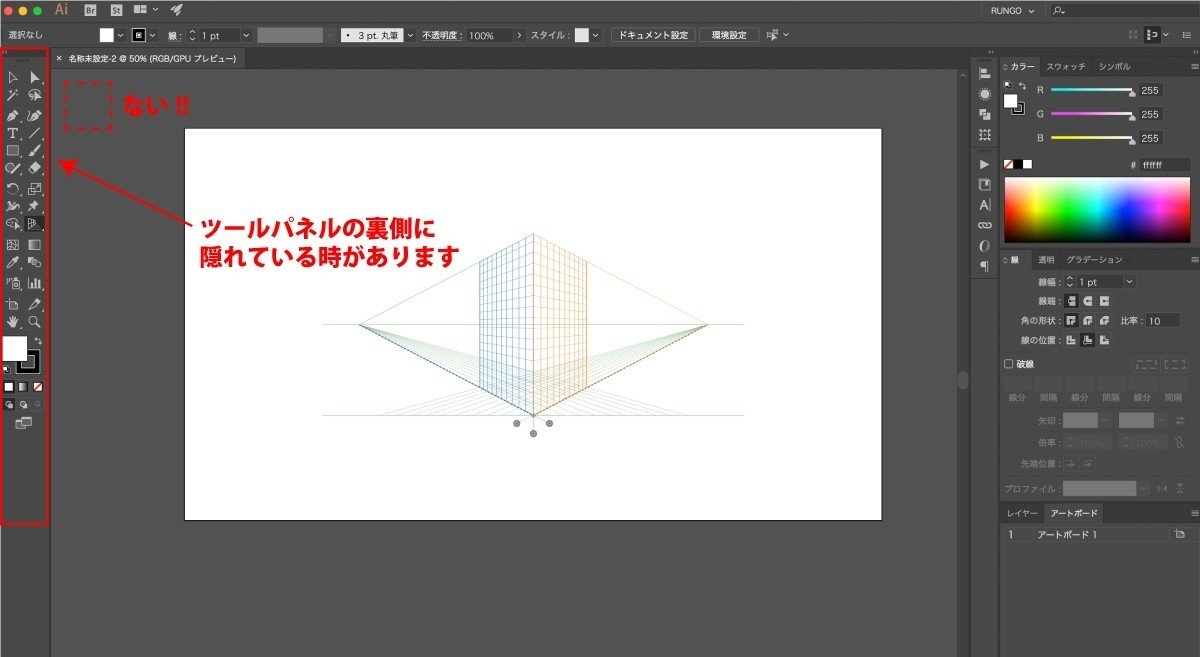Screen dimensions: 1200x657
Task: Select the Paintbrush tool
Action: (x=34, y=150)
